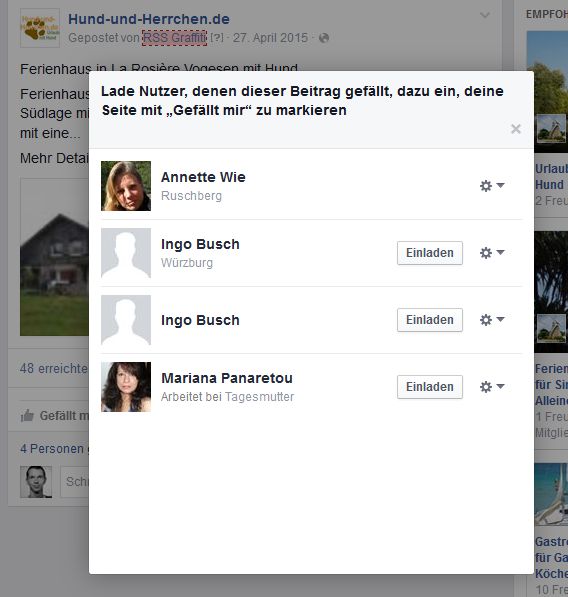The width and height of the screenshot is (568, 597).
Task: Click Ingo Busch Würzburg placeholder avatar
Action: coord(126,253)
